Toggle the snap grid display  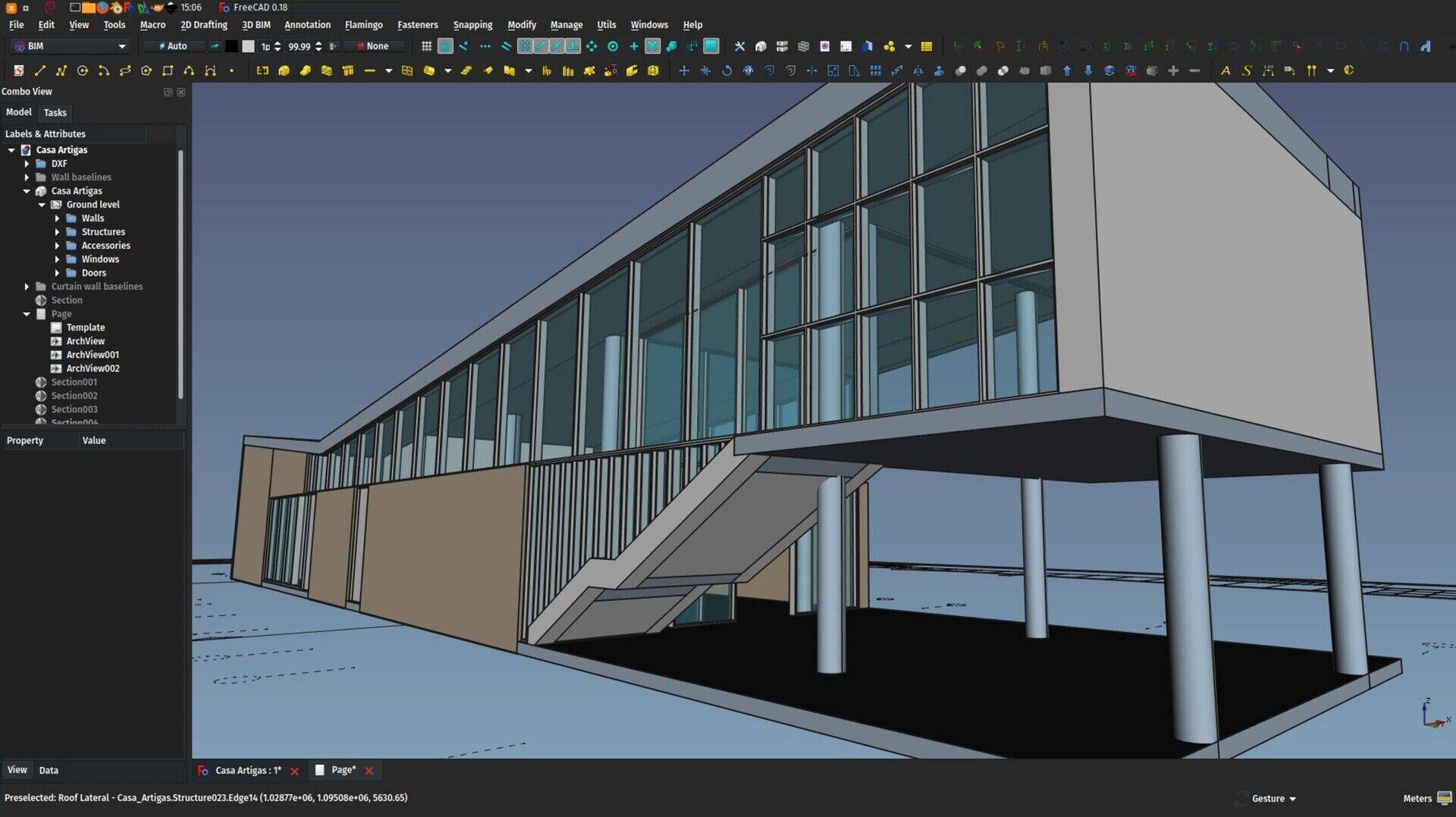pyautogui.click(x=426, y=46)
